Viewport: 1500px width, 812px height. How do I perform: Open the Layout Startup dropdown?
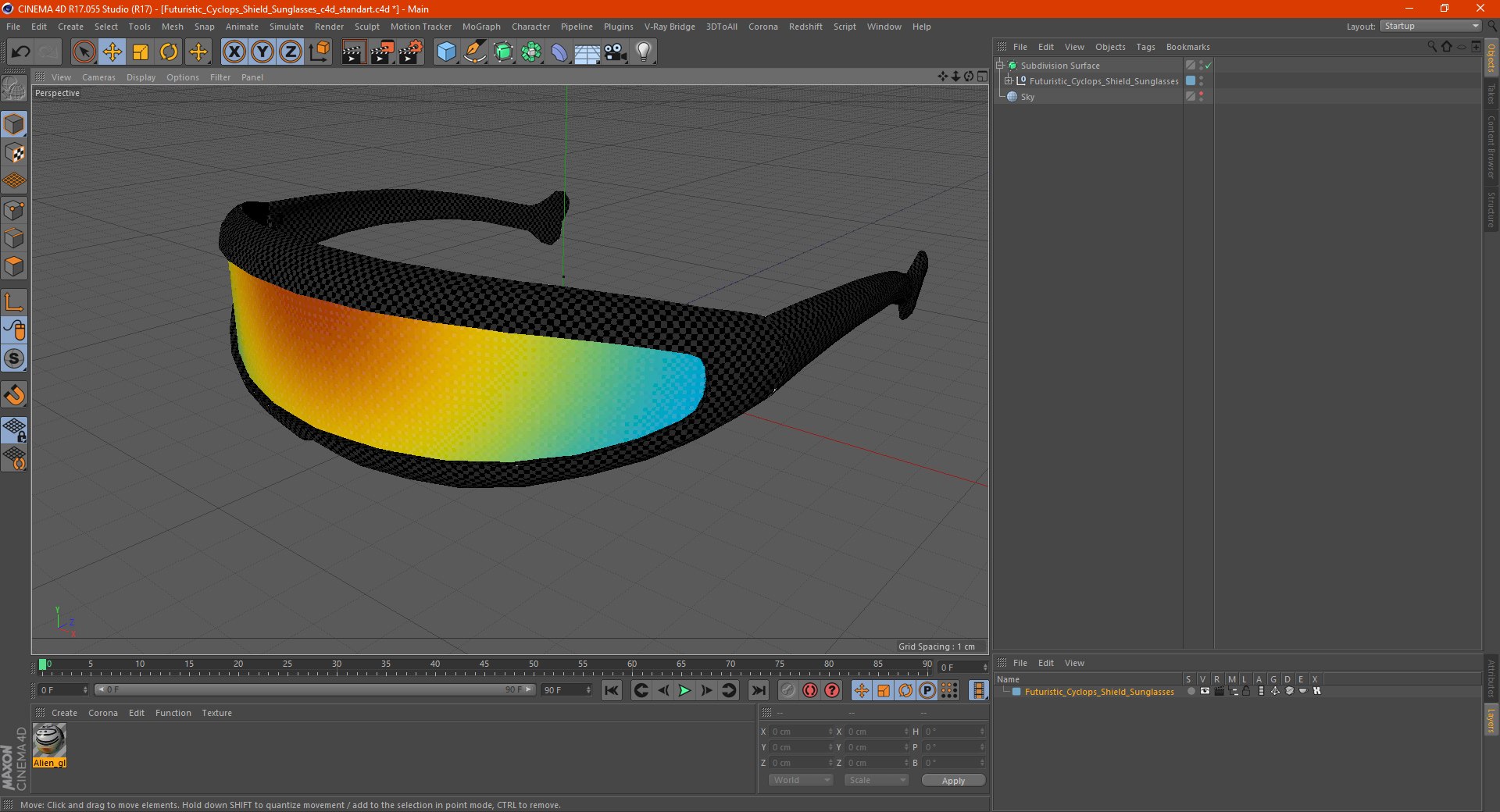pos(1430,26)
